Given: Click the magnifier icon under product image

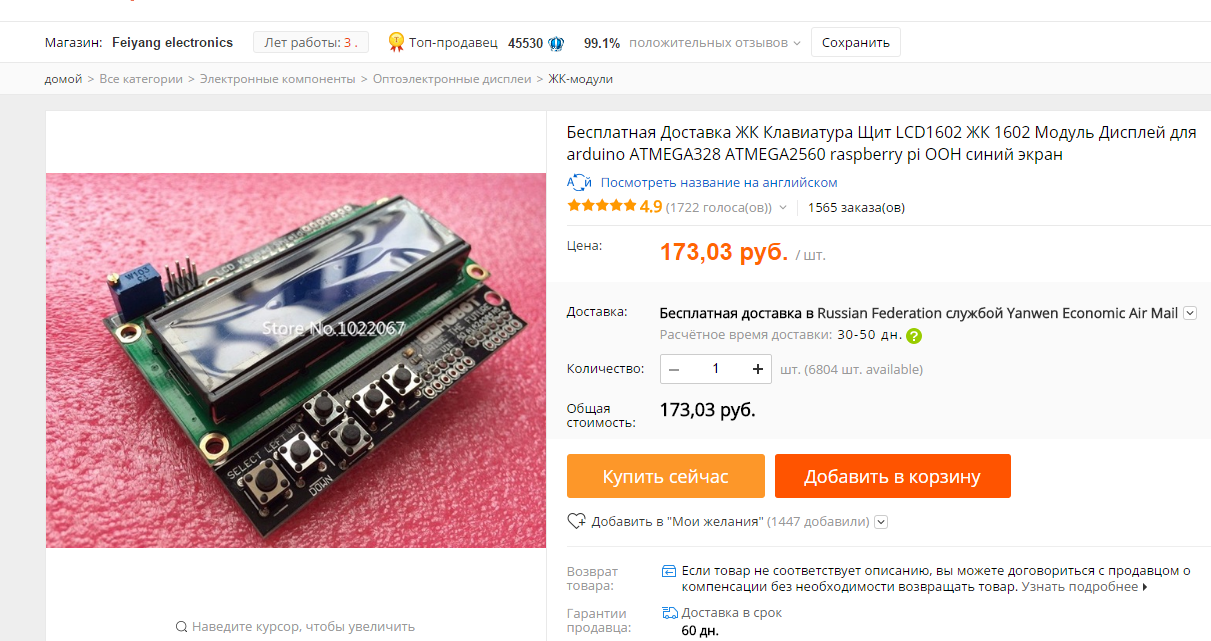Looking at the screenshot, I should point(181,627).
